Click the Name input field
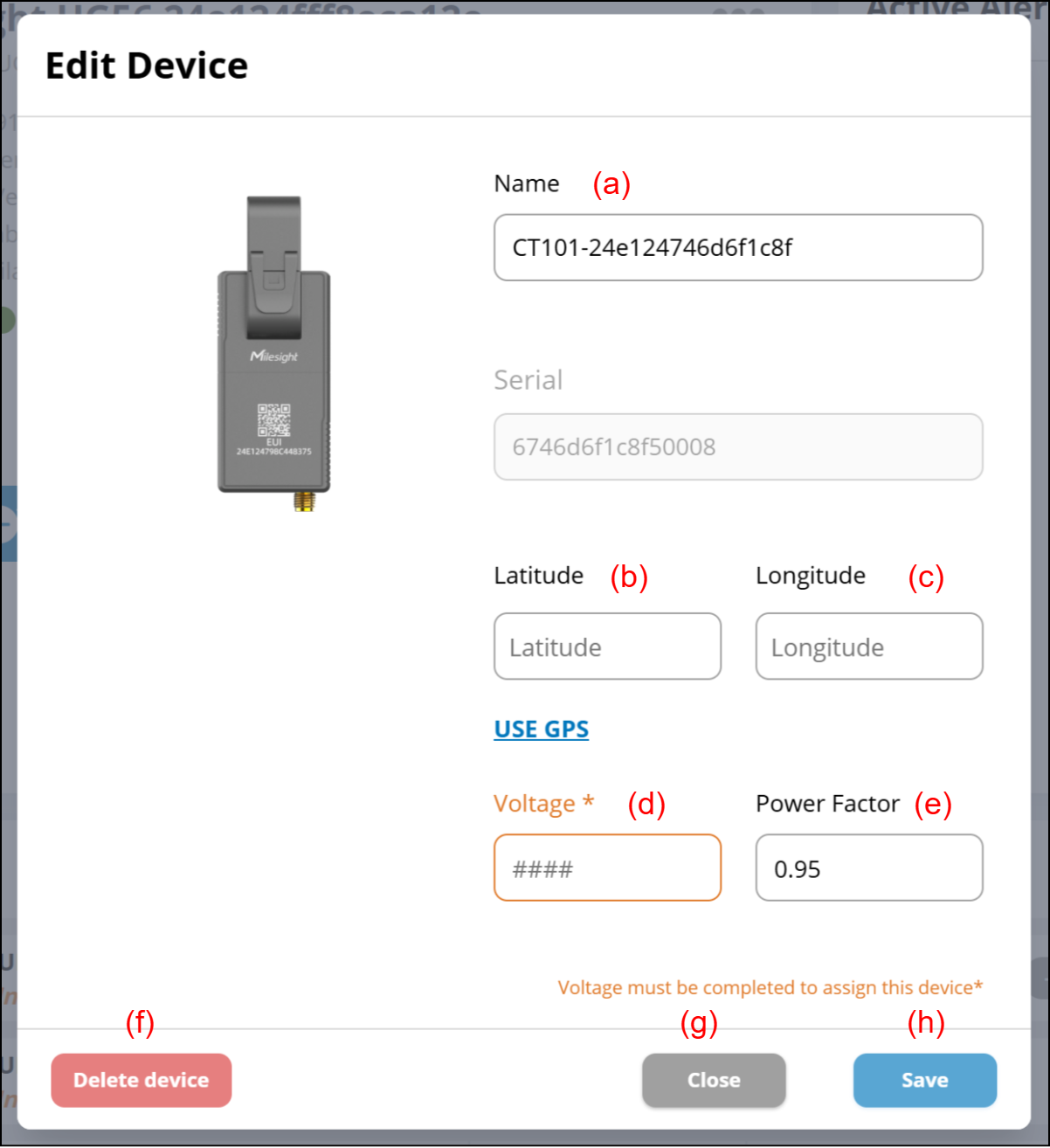The height and width of the screenshot is (1148, 1050). coord(738,248)
